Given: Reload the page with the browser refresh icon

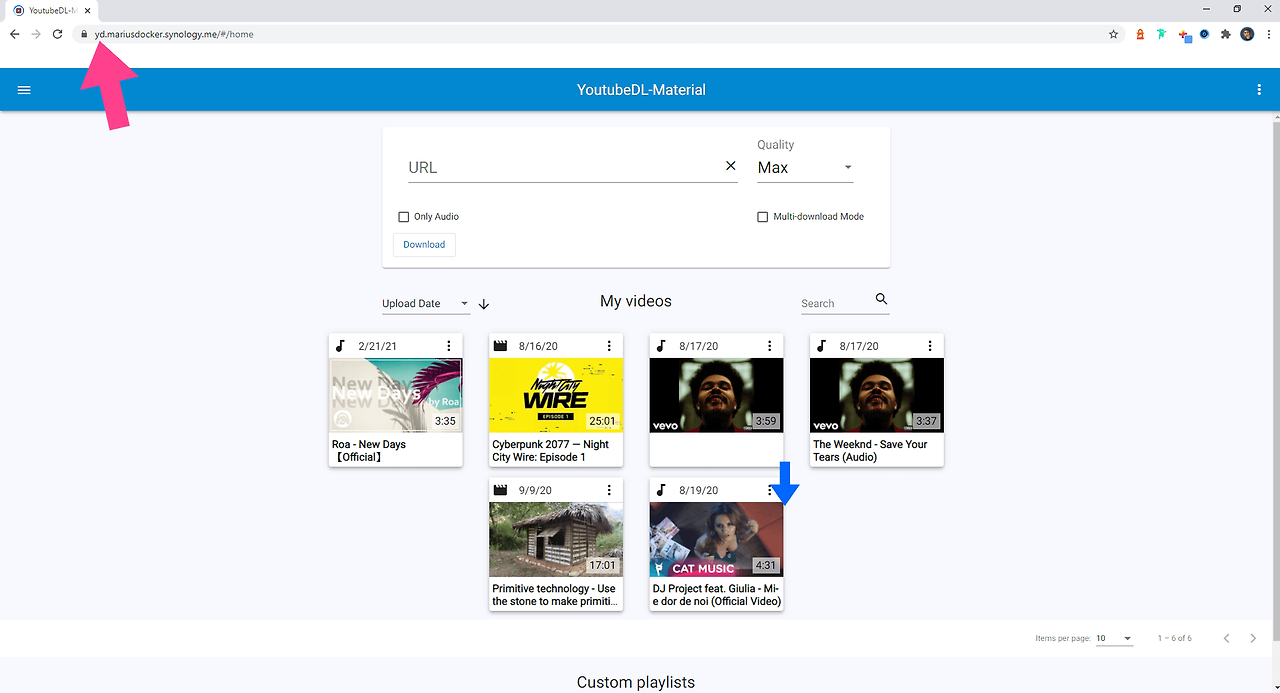Looking at the screenshot, I should click(58, 34).
